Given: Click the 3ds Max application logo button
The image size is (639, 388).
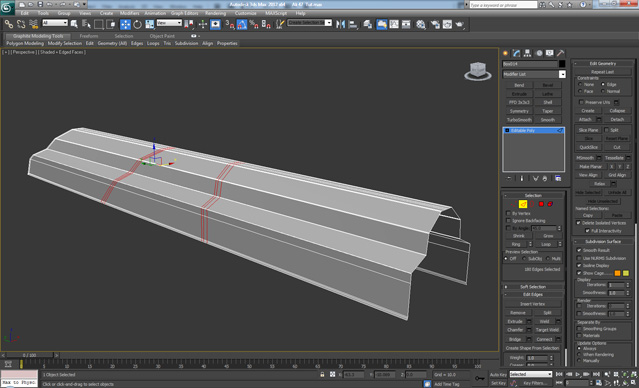Looking at the screenshot, I should click(x=7, y=8).
